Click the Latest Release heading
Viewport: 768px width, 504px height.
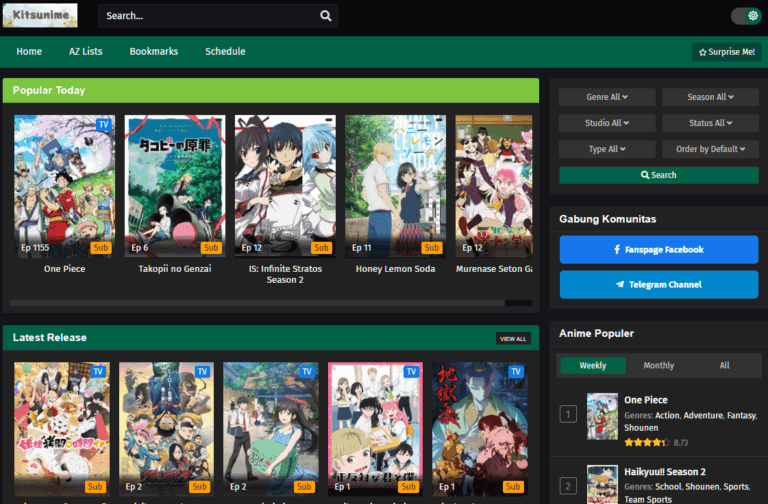pos(49,337)
